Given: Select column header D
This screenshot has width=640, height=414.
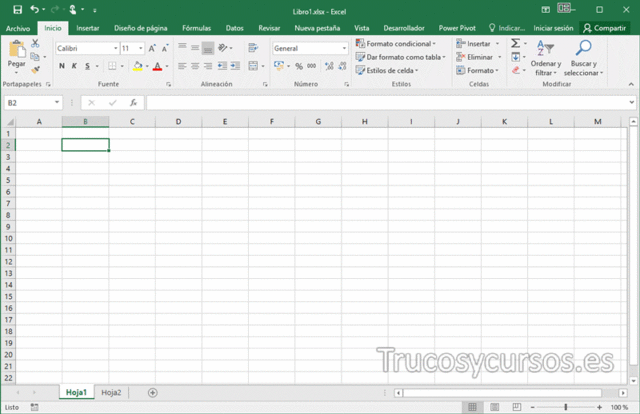Looking at the screenshot, I should tap(178, 122).
